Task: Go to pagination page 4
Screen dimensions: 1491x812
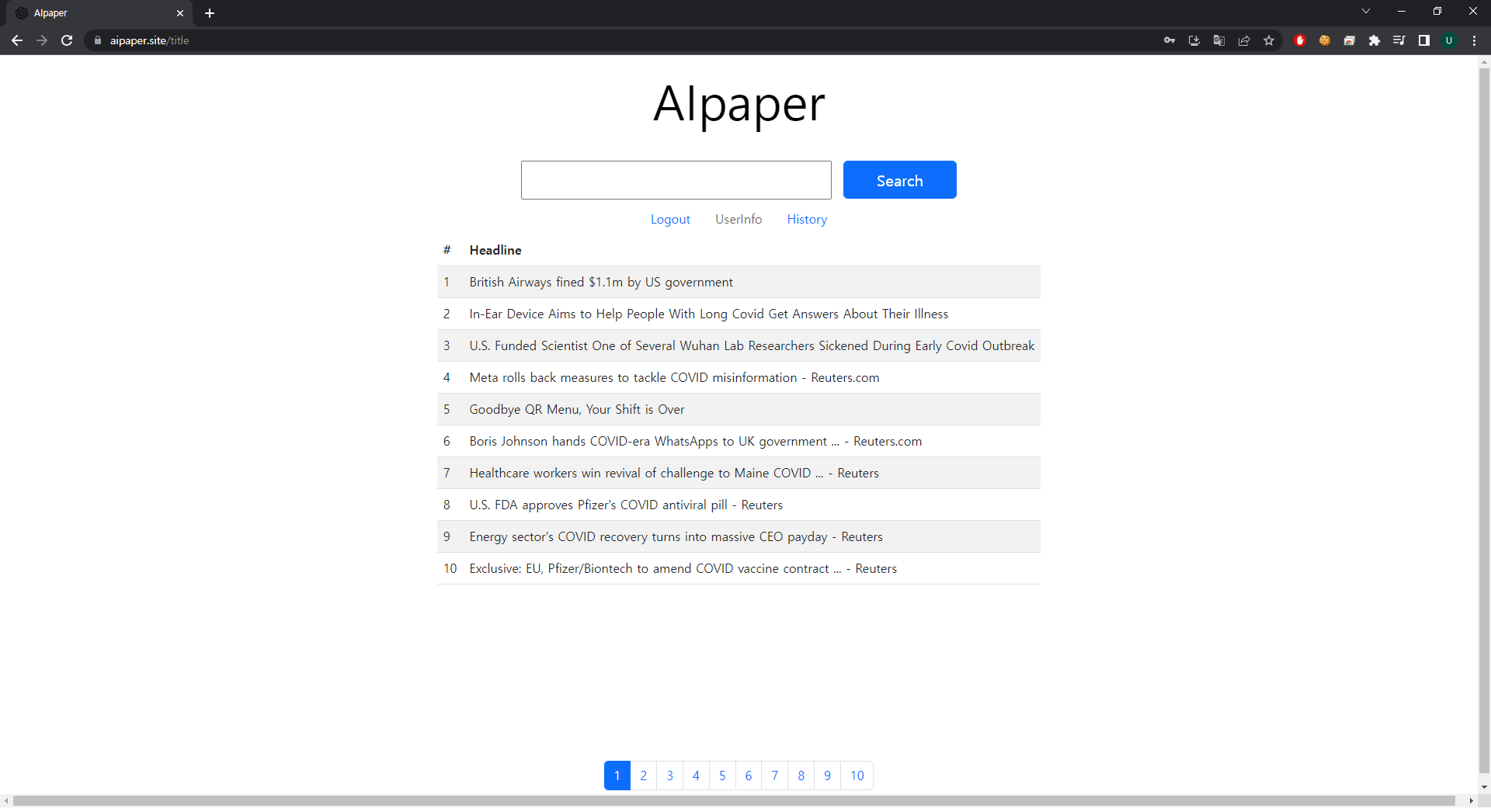Action: [x=697, y=776]
